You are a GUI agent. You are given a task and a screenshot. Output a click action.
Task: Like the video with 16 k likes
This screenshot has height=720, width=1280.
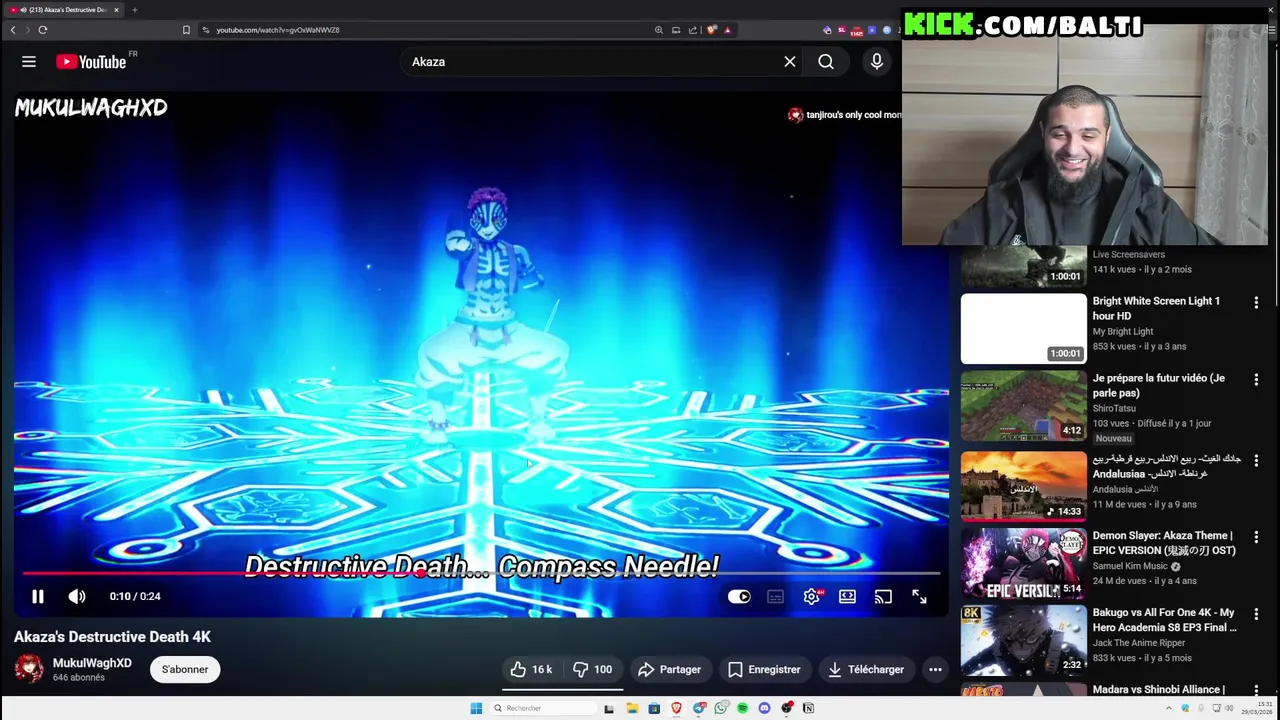[x=531, y=669]
